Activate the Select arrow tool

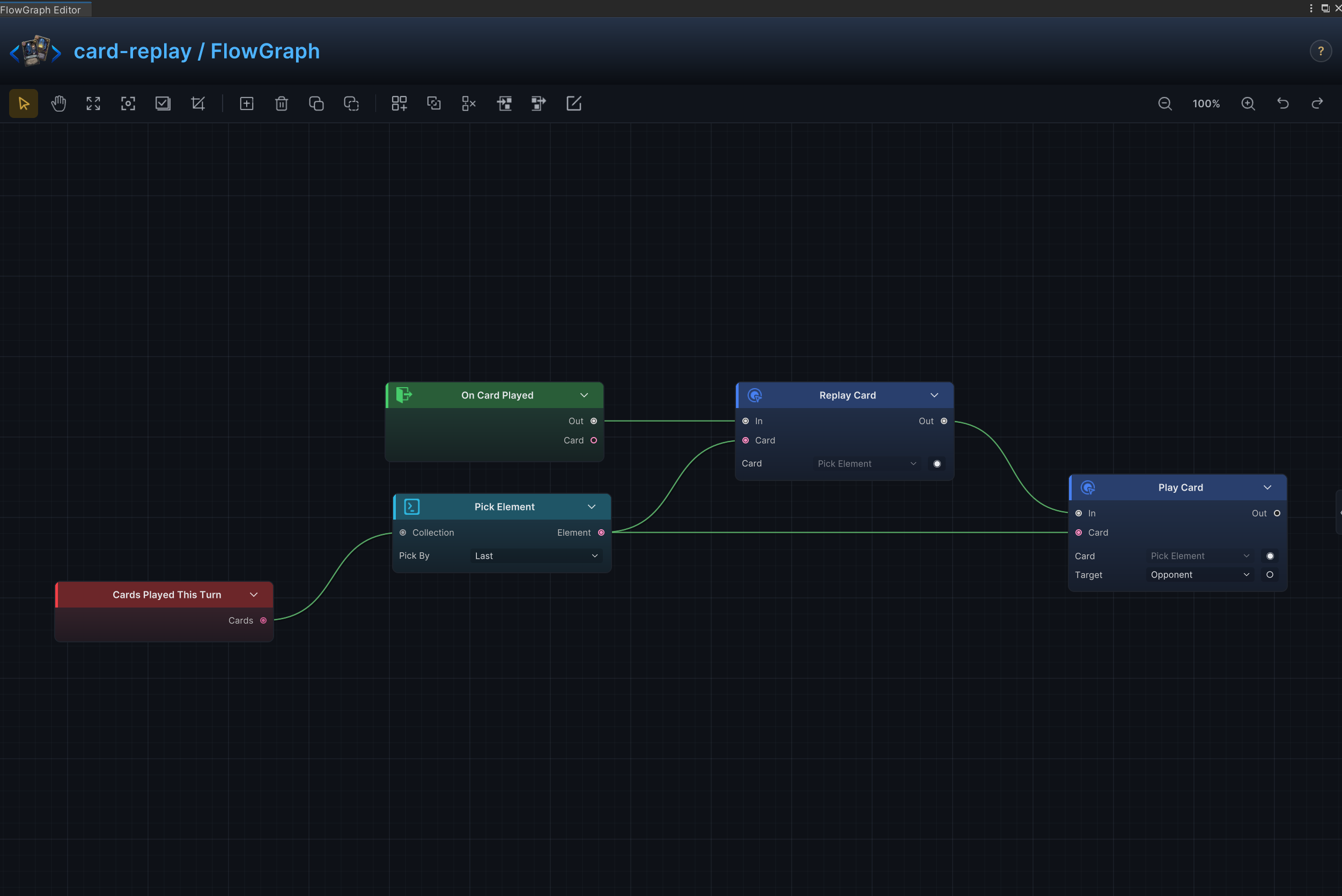(24, 103)
